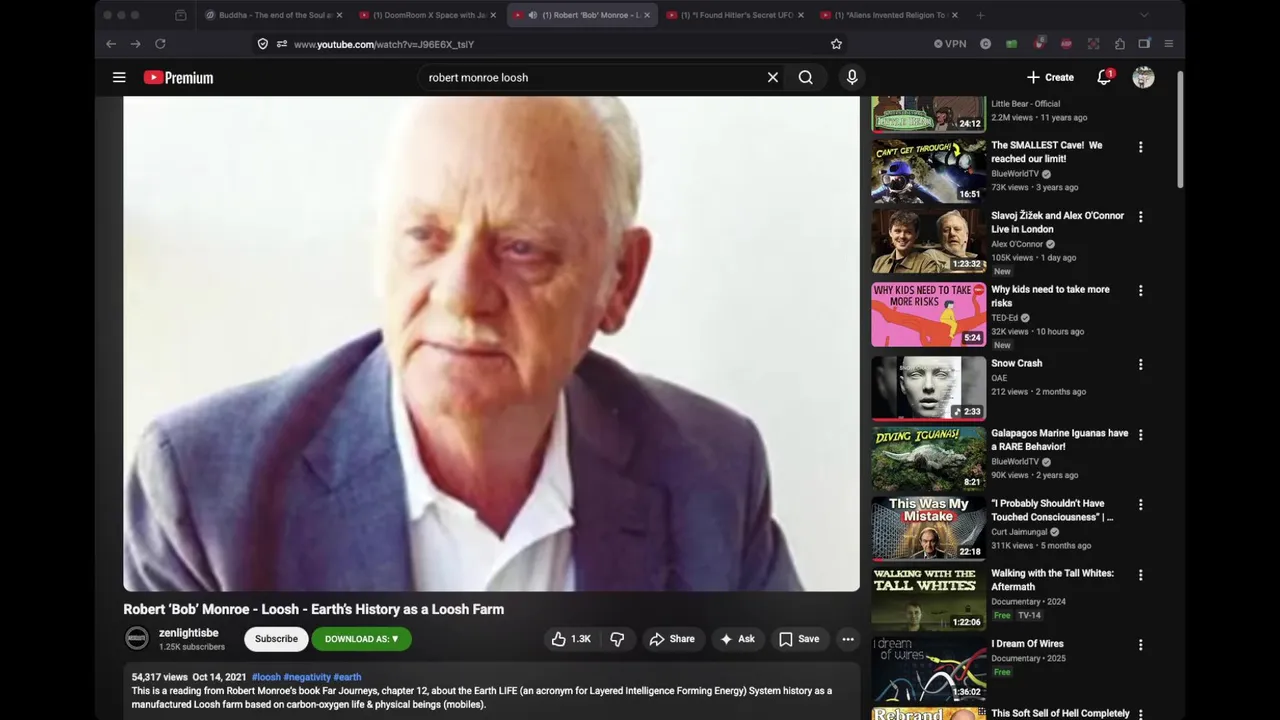Click the URL address bar
Viewport: 1280px width, 720px height.
550,44
